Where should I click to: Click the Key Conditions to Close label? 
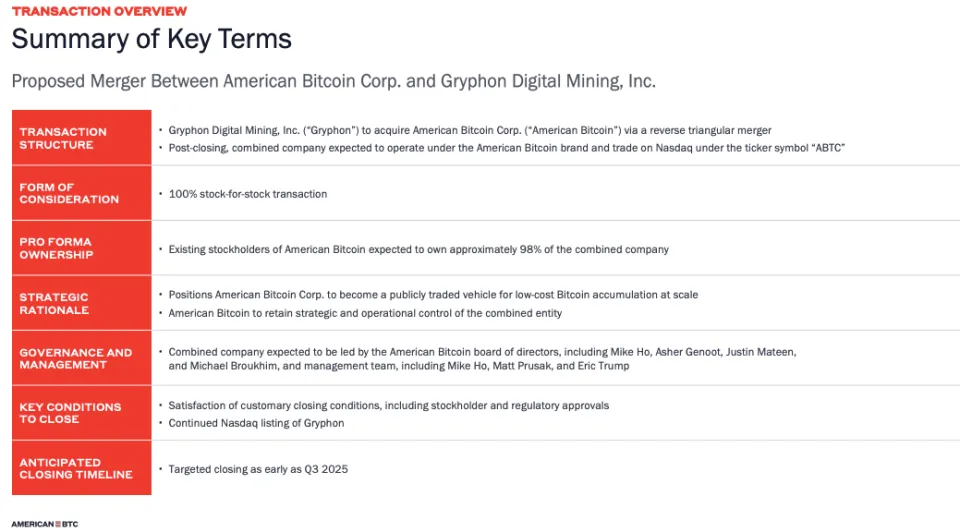(81, 413)
